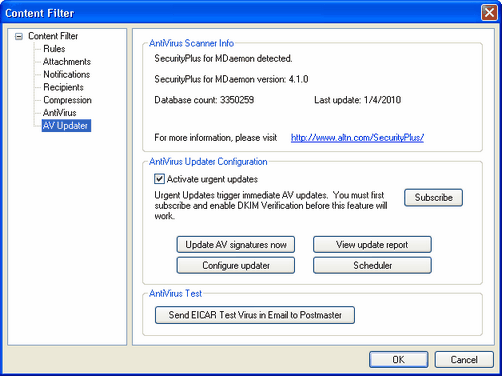Send EICAR Test Virus to Postmaster
502x376 pixels.
click(255, 315)
